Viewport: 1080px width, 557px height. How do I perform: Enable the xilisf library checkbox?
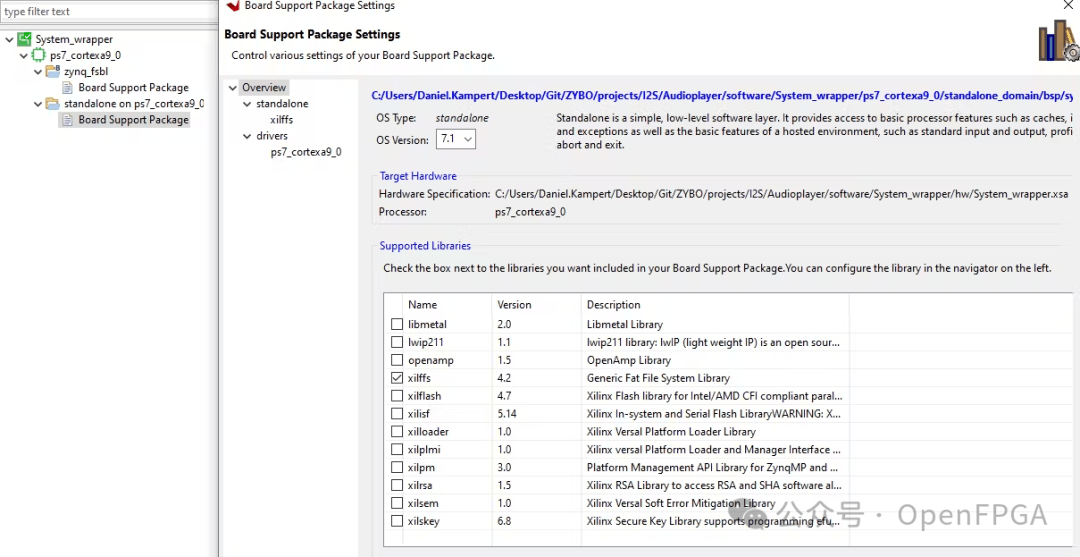(397, 414)
